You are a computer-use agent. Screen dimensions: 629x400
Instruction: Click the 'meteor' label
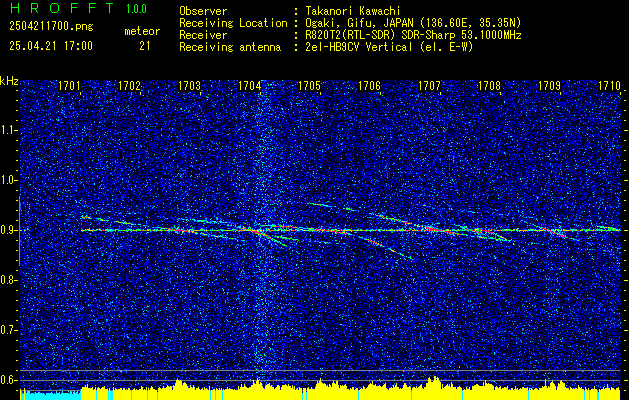point(142,32)
